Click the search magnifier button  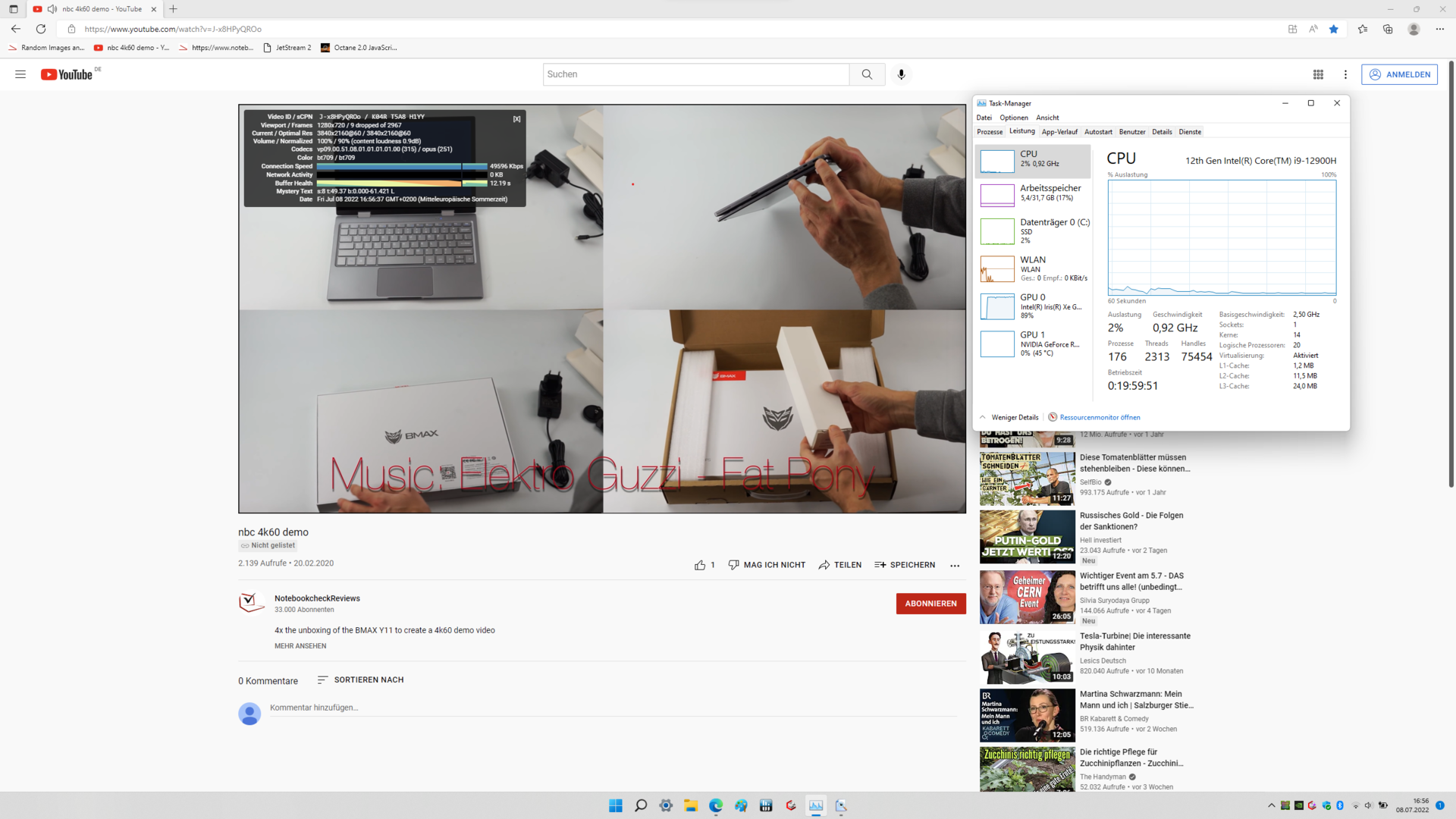pos(867,74)
